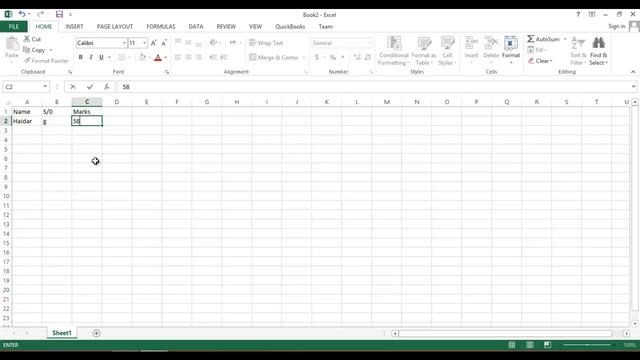The width and height of the screenshot is (640, 360).
Task: Select the Marks header cell
Action: point(87,111)
